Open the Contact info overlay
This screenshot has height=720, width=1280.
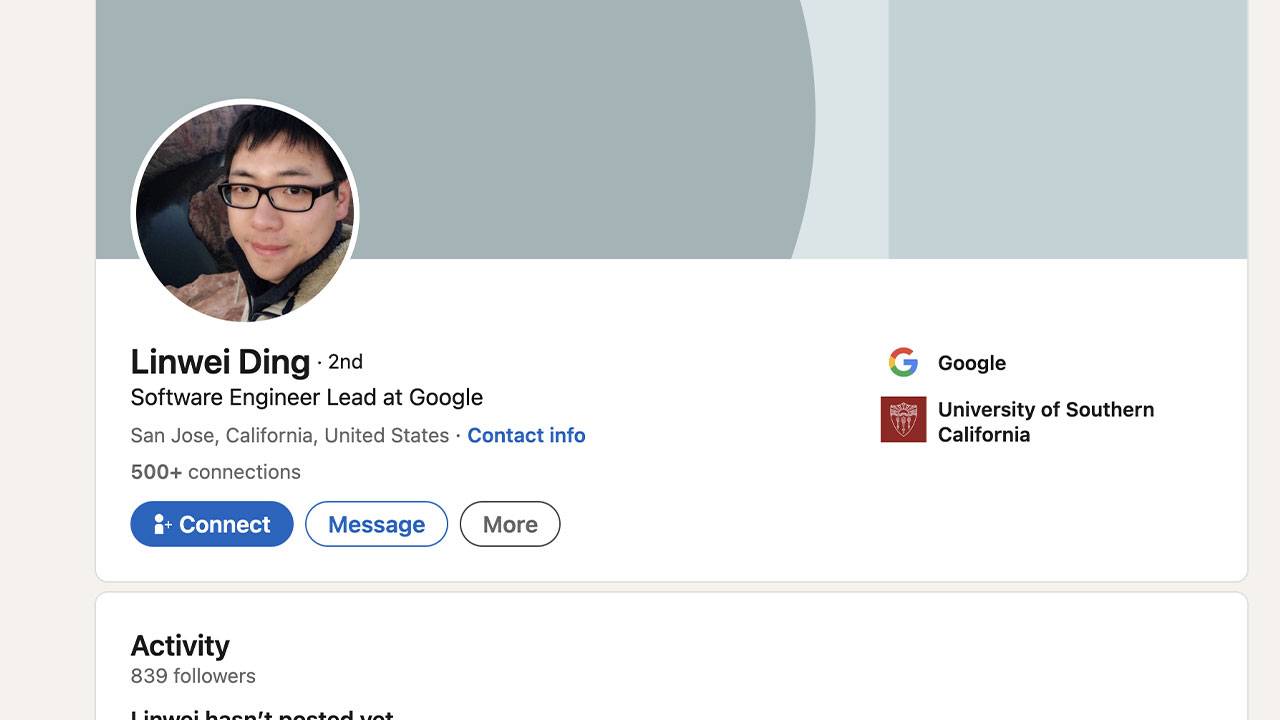tap(526, 435)
